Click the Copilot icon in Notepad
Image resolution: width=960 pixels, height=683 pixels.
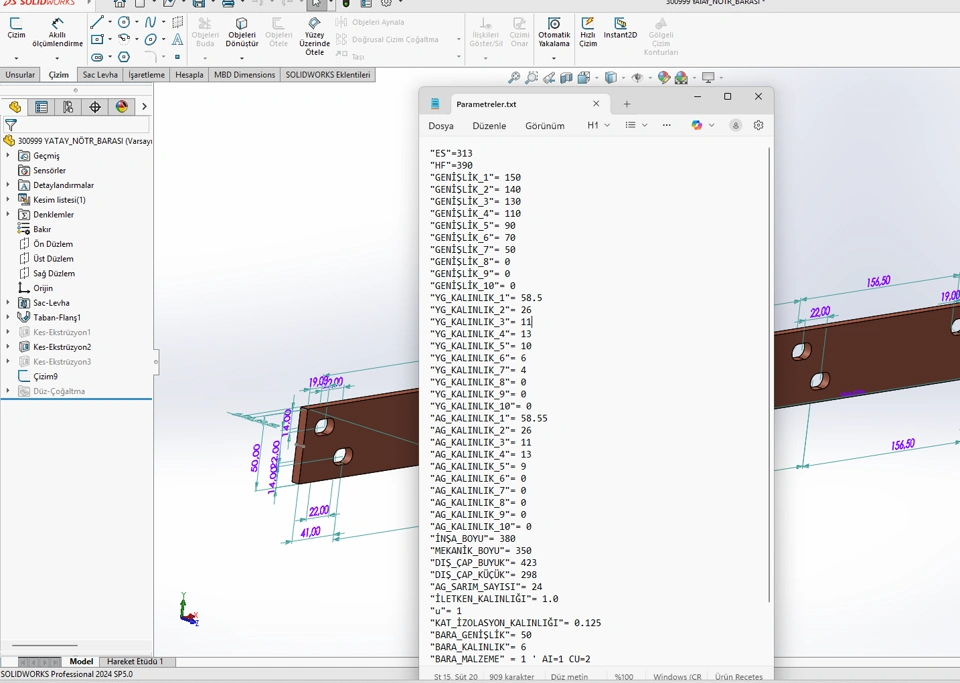[x=697, y=125]
